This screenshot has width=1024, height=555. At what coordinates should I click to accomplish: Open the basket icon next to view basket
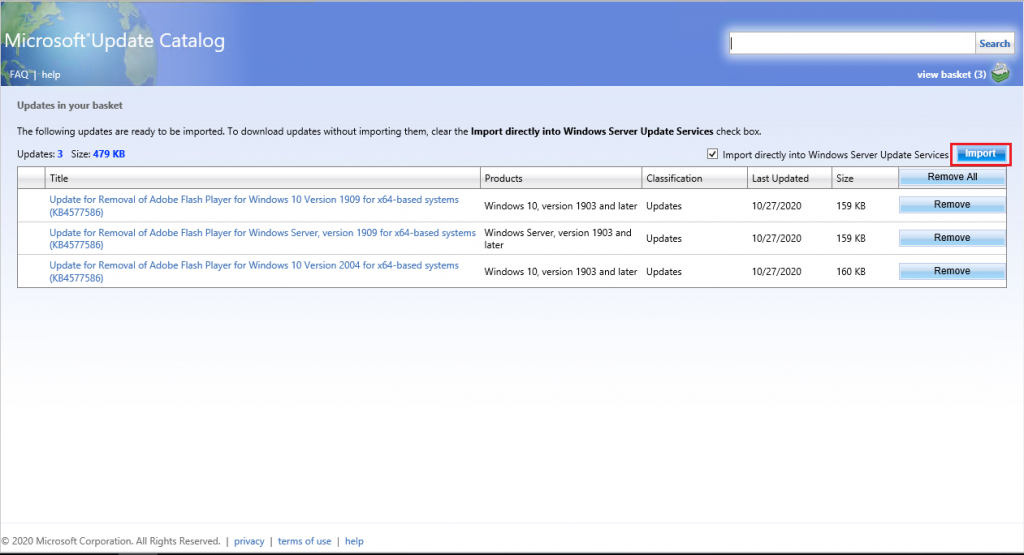tap(1000, 73)
